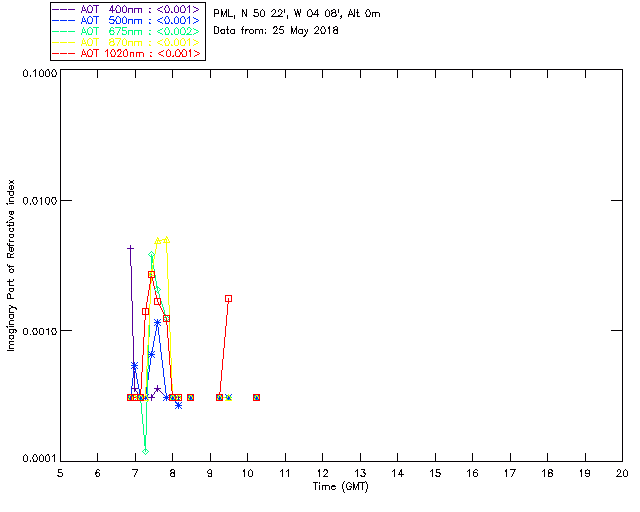Viewport: 640px width, 512px height.
Task: Select the lowest green diamond data point
Action: pos(145,452)
